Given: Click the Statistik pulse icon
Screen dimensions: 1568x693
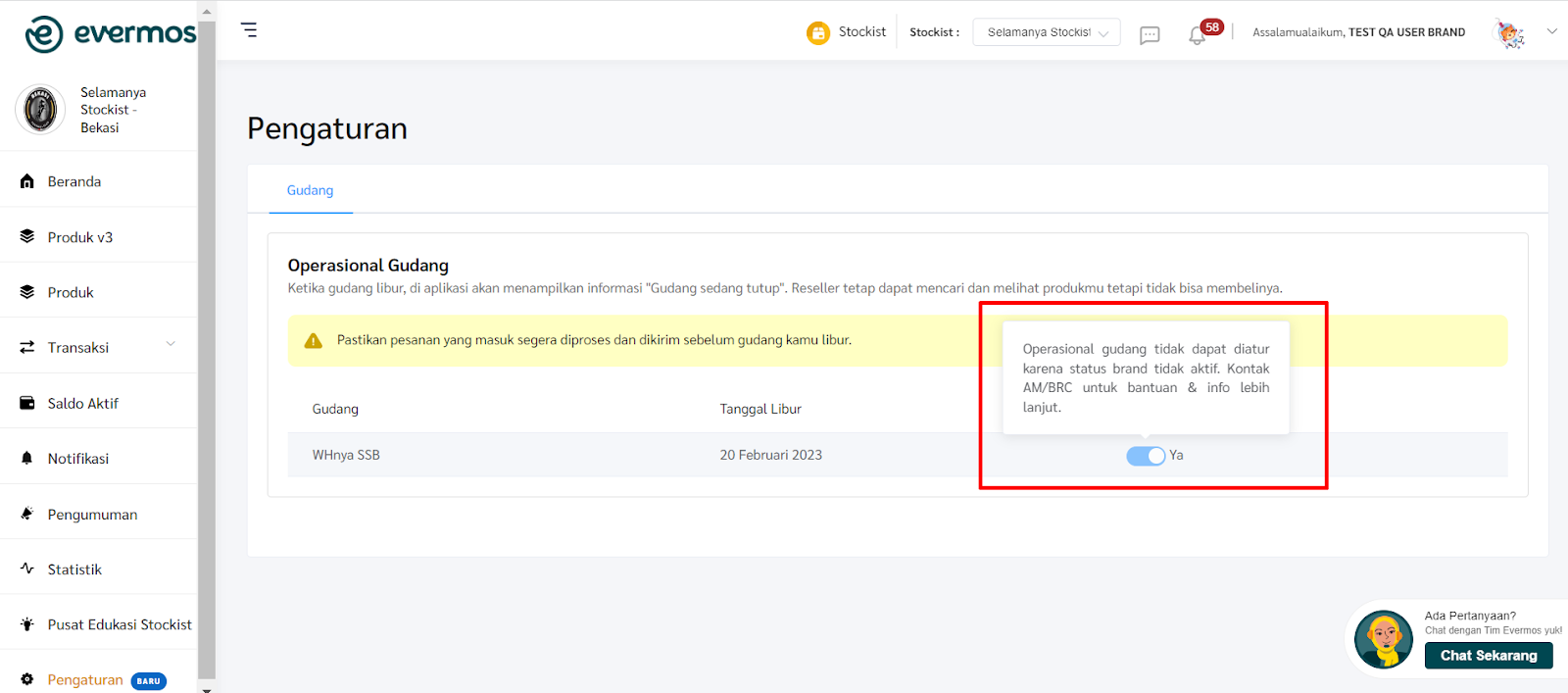Looking at the screenshot, I should tap(27, 569).
